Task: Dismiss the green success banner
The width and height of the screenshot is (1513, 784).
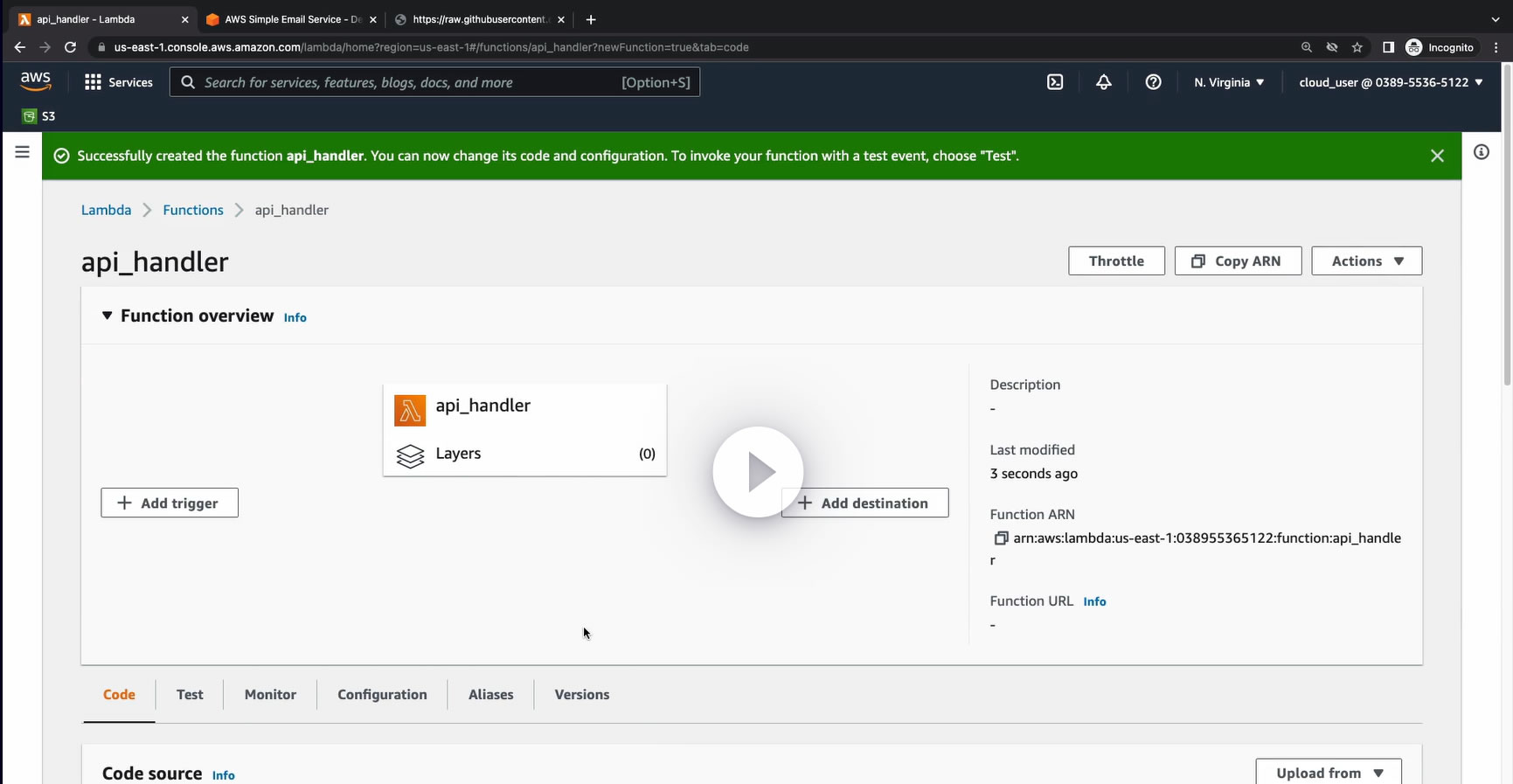Action: click(1437, 156)
